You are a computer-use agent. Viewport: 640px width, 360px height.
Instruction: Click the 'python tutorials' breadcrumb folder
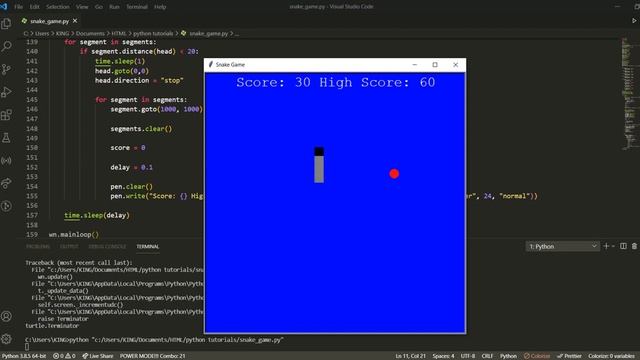(x=153, y=33)
